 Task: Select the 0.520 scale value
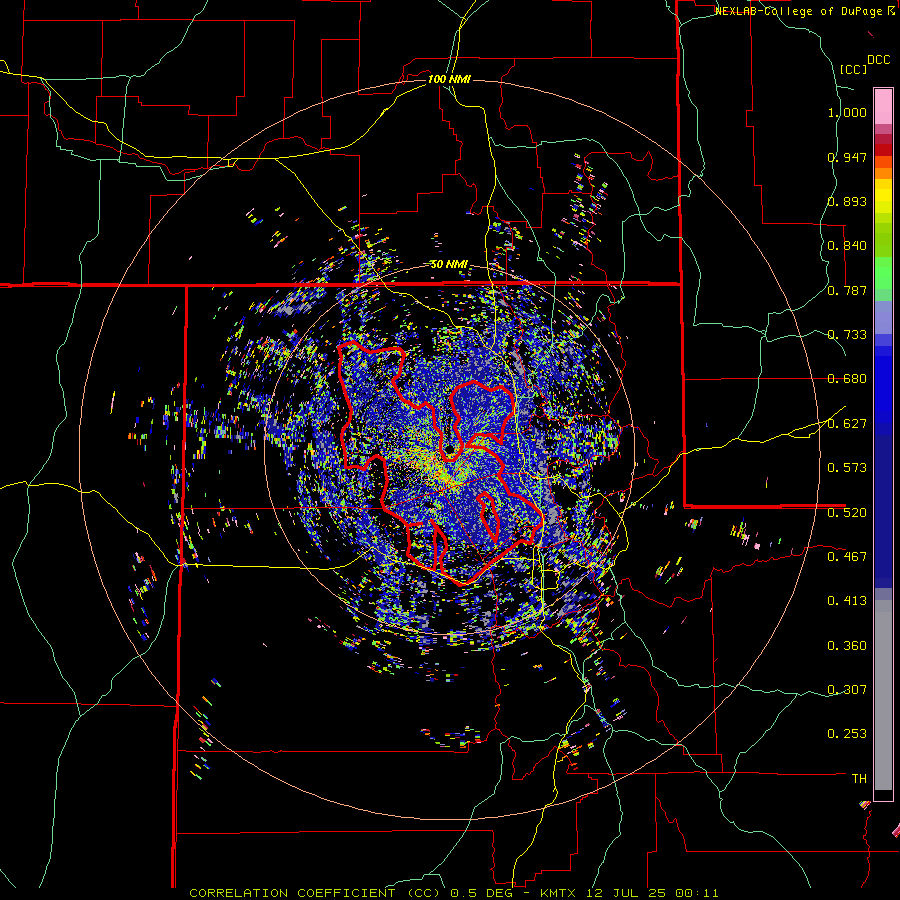[x=847, y=513]
